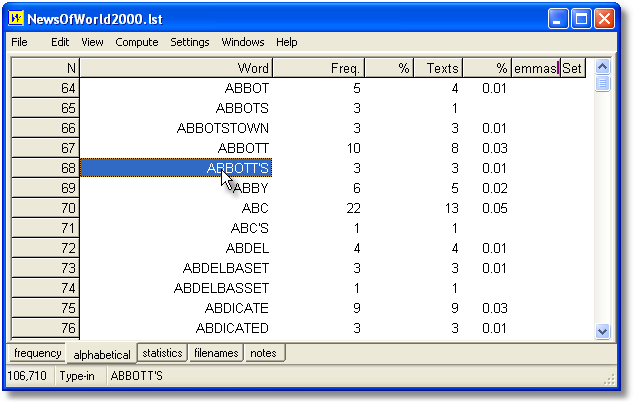Viewport: 635px width, 405px height.
Task: Sort by the Freq. column header
Action: coord(319,68)
